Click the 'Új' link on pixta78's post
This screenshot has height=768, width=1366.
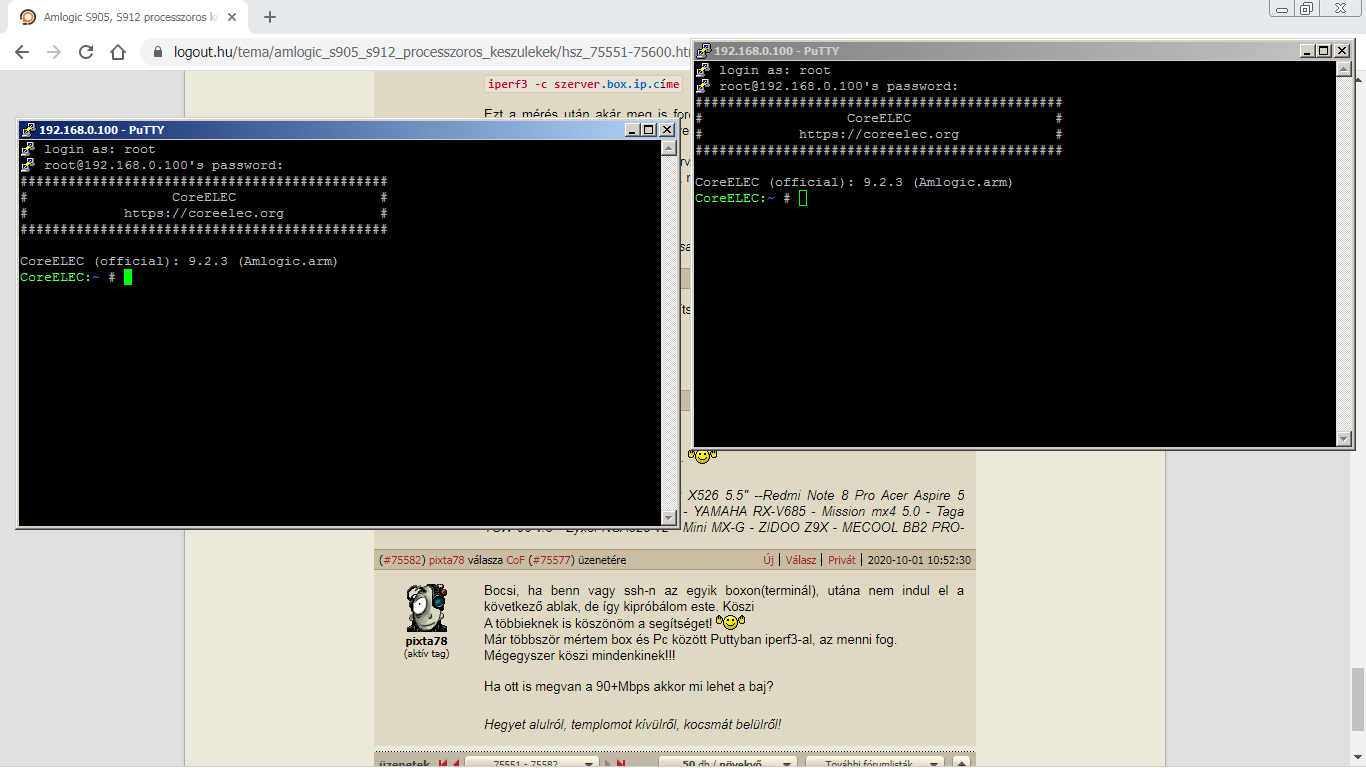coord(769,560)
